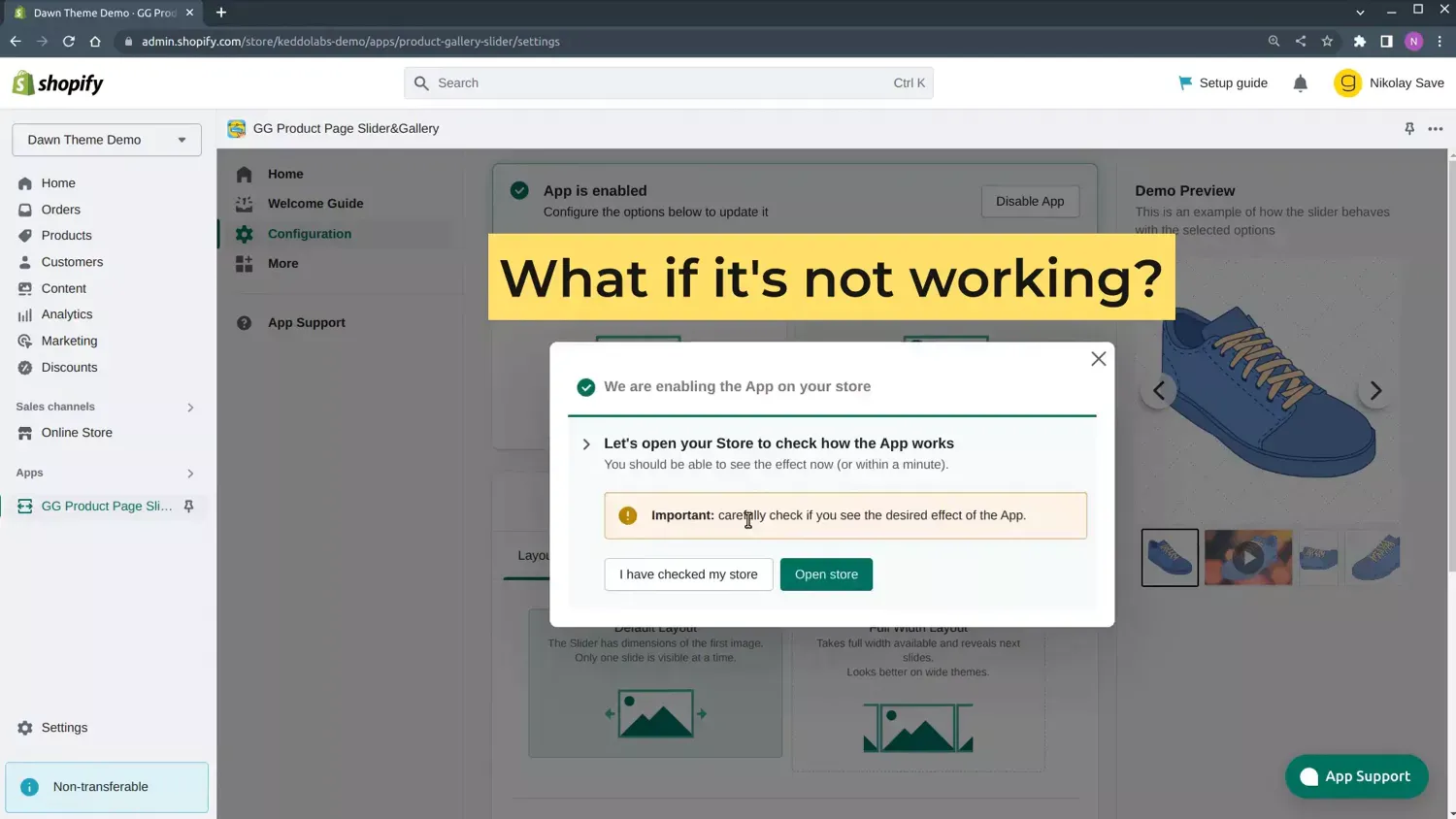
Task: Switch to the Configuration section
Action: [x=310, y=234]
